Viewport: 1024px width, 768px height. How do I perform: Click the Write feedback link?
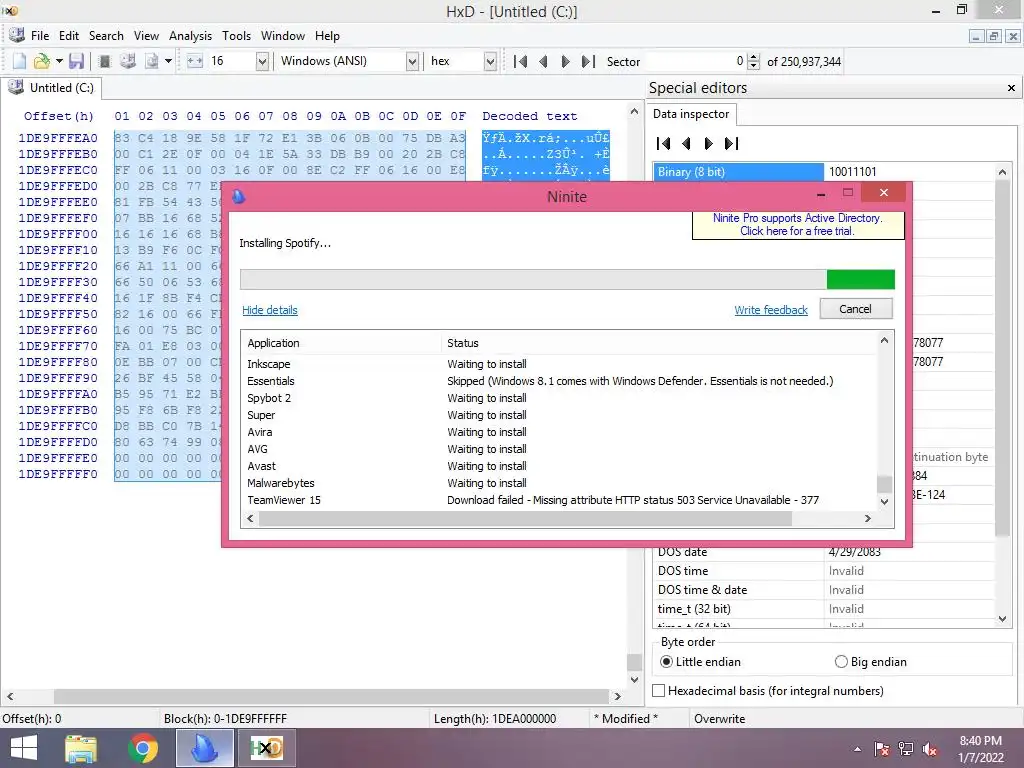point(771,310)
